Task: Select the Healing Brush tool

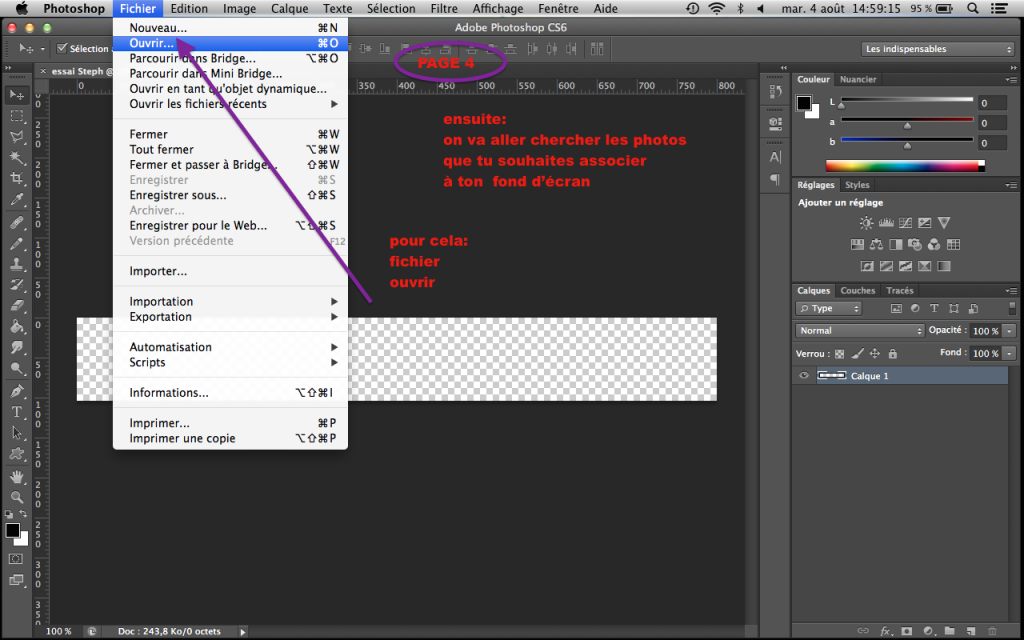Action: (16, 223)
